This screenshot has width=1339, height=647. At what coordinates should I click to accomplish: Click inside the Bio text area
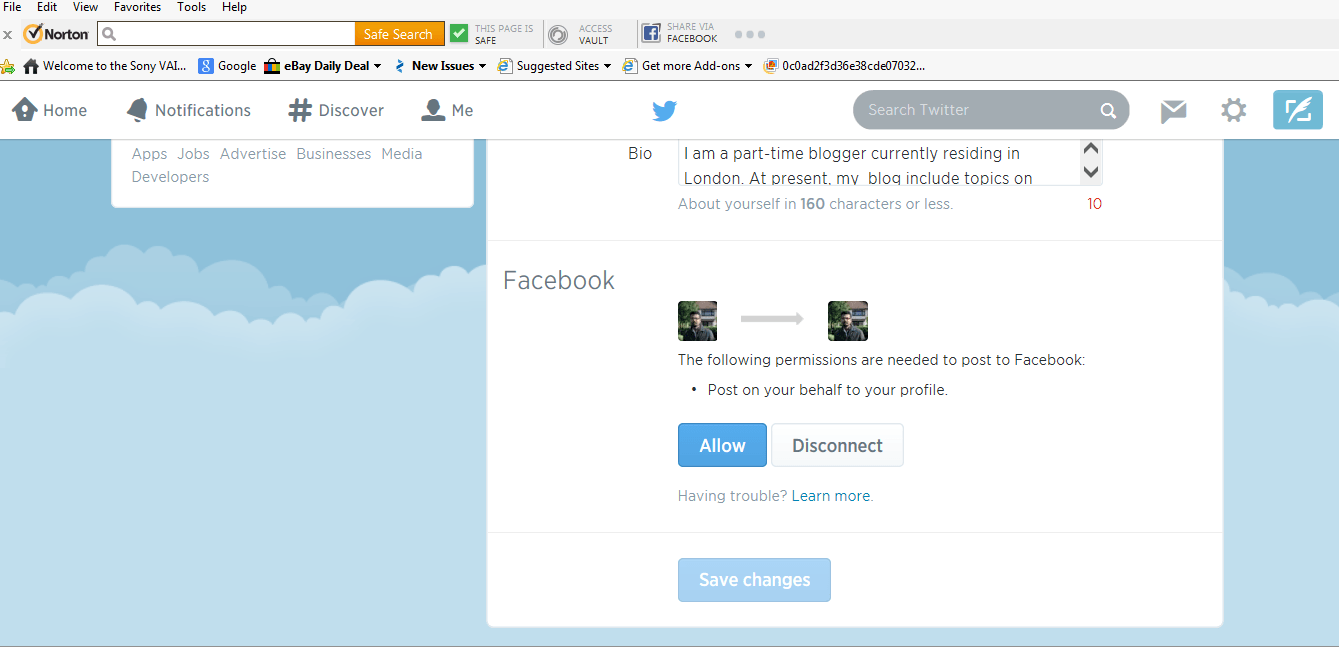(878, 163)
